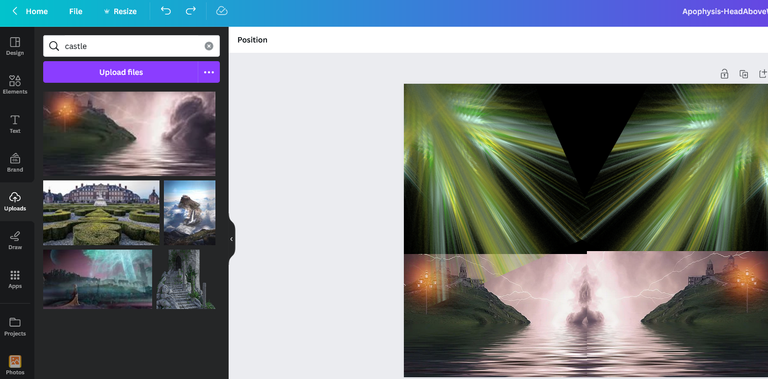Select the Text tool in sidebar

click(x=15, y=124)
